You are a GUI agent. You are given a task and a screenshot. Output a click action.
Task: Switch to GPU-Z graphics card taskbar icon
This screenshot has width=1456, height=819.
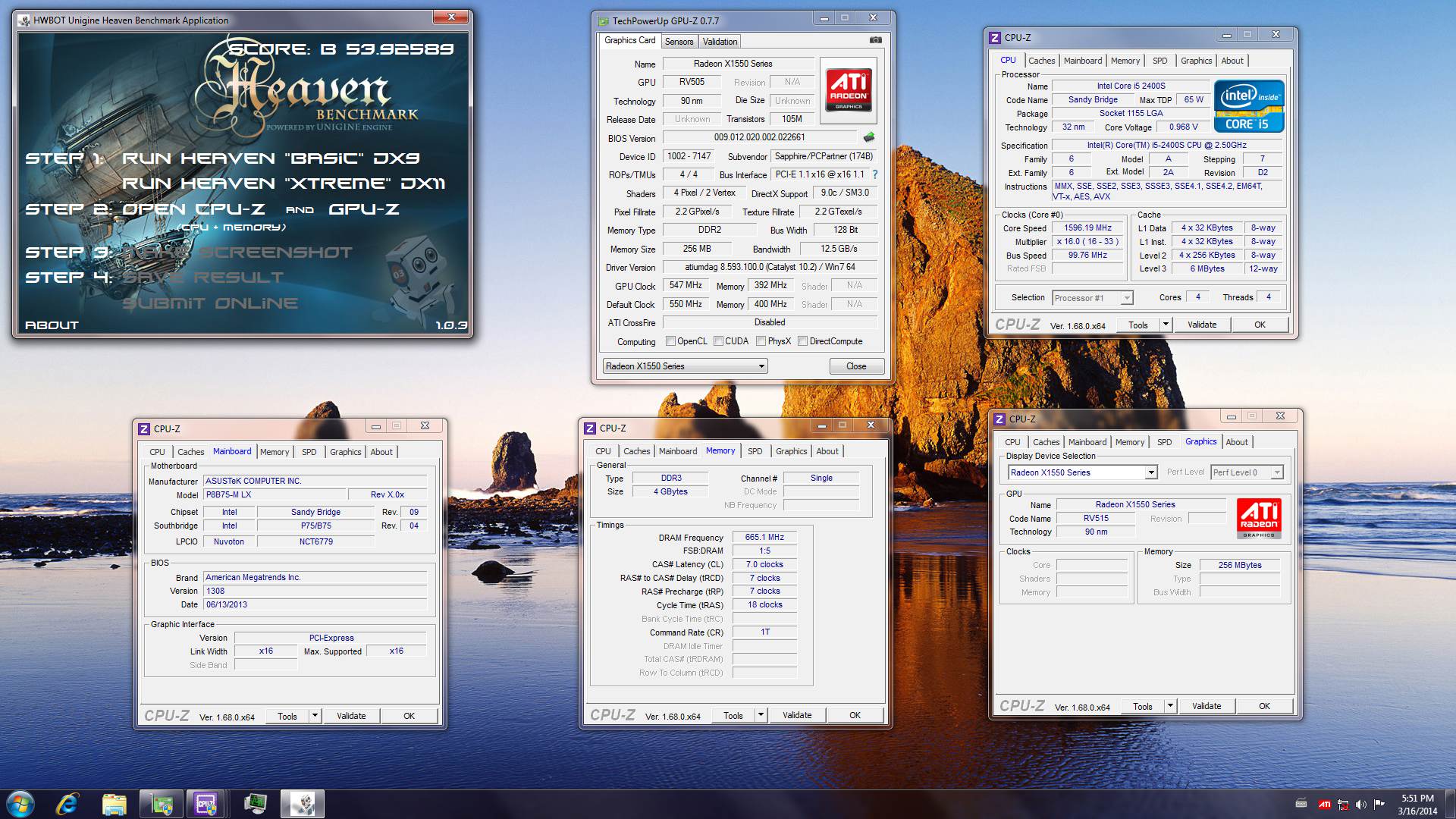(161, 804)
